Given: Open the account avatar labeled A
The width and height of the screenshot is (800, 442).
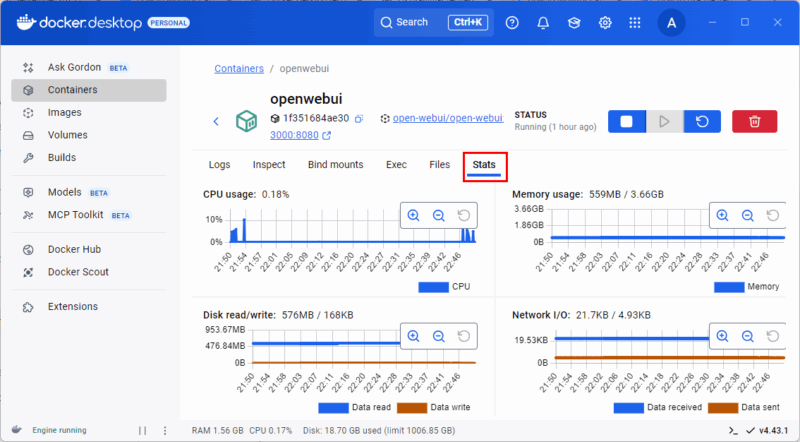Looking at the screenshot, I should point(671,22).
